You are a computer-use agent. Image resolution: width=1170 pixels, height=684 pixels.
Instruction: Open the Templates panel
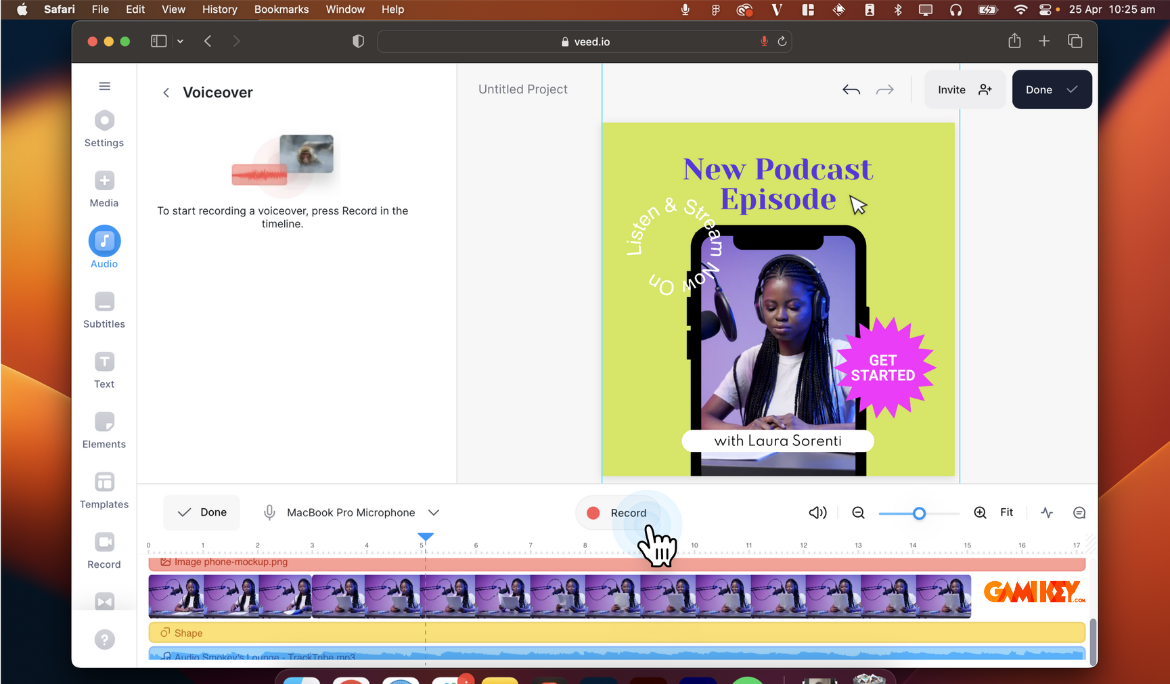[104, 490]
